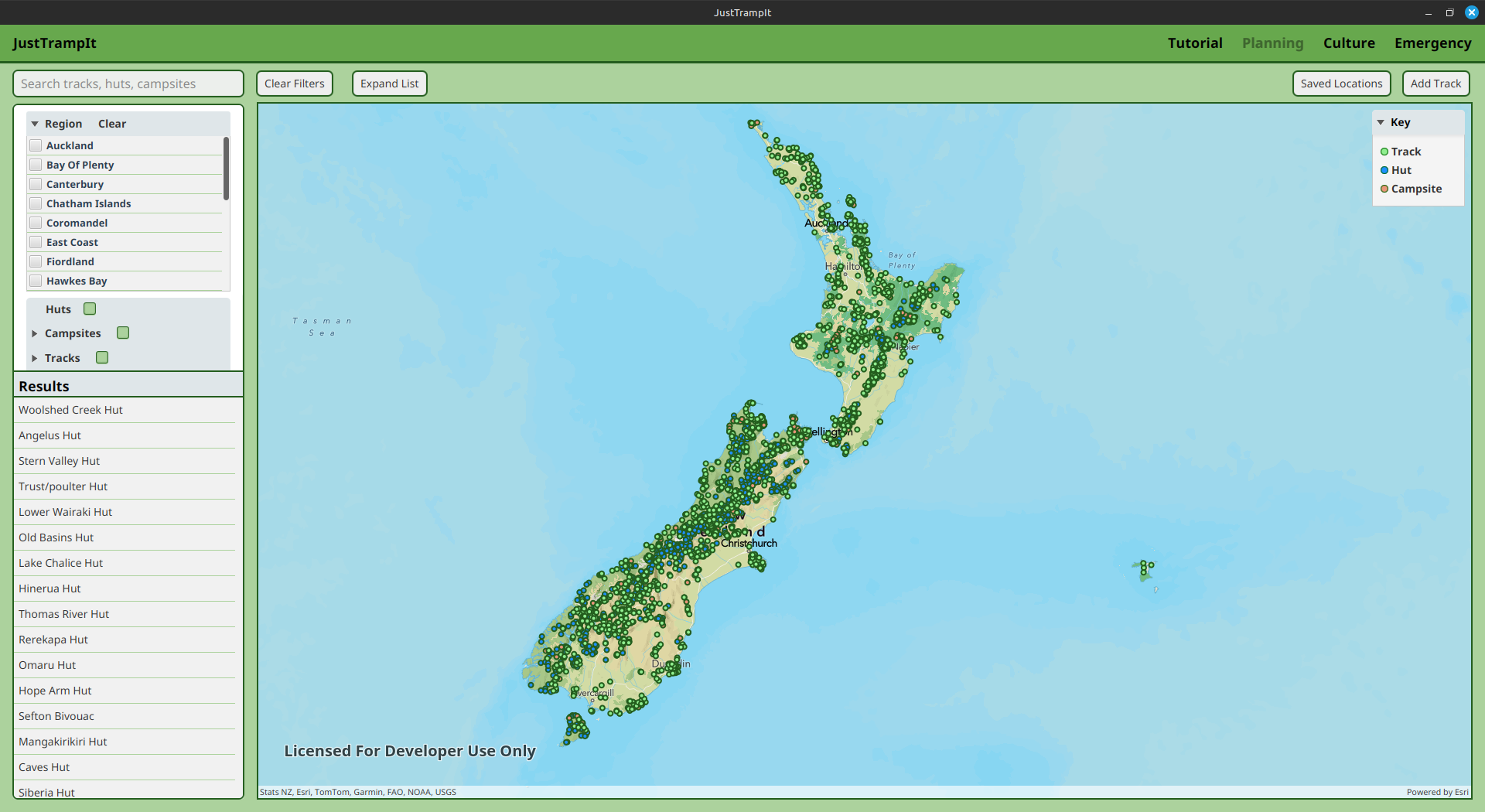Collapse the Region filter section
This screenshot has height=812, width=1485.
click(x=35, y=124)
